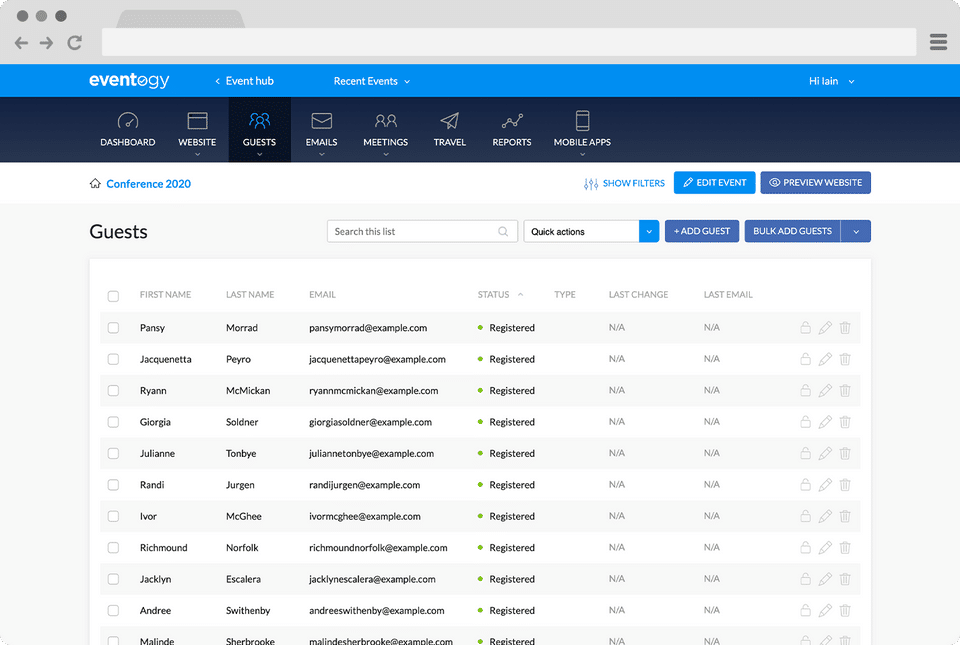Open the Reports graph icon
This screenshot has width=960, height=645.
[512, 121]
